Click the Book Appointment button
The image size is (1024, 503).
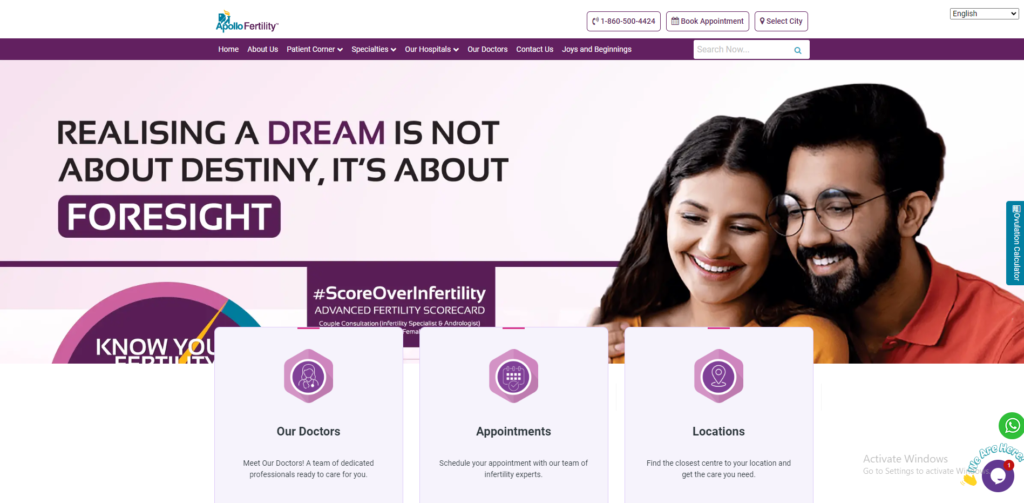pos(707,22)
